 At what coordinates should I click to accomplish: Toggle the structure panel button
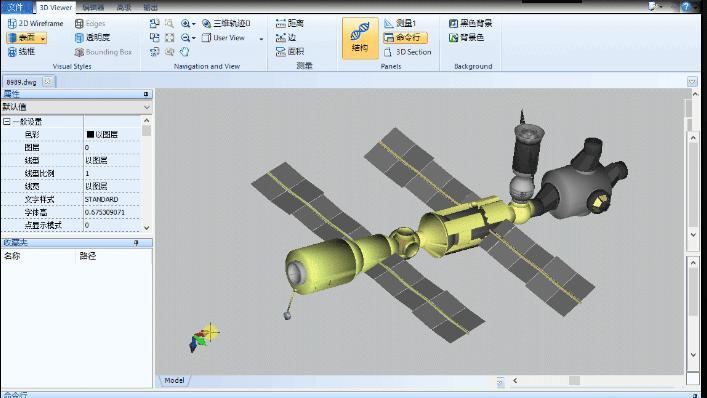(x=360, y=38)
